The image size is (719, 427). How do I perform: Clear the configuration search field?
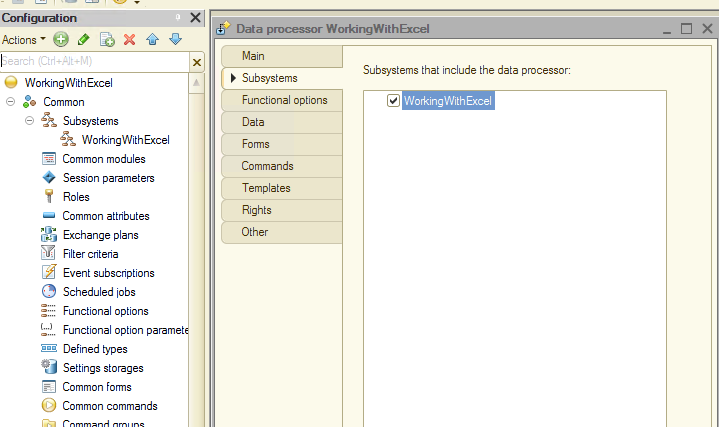point(197,62)
